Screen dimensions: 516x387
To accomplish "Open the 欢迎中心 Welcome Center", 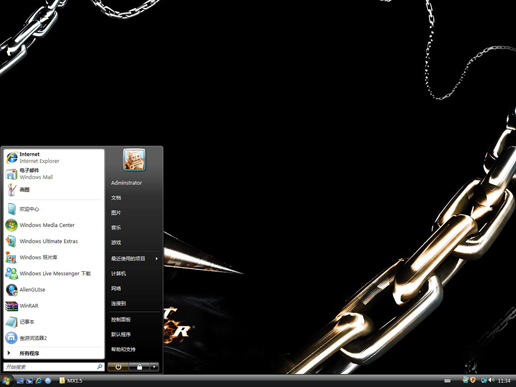I will [54, 209].
